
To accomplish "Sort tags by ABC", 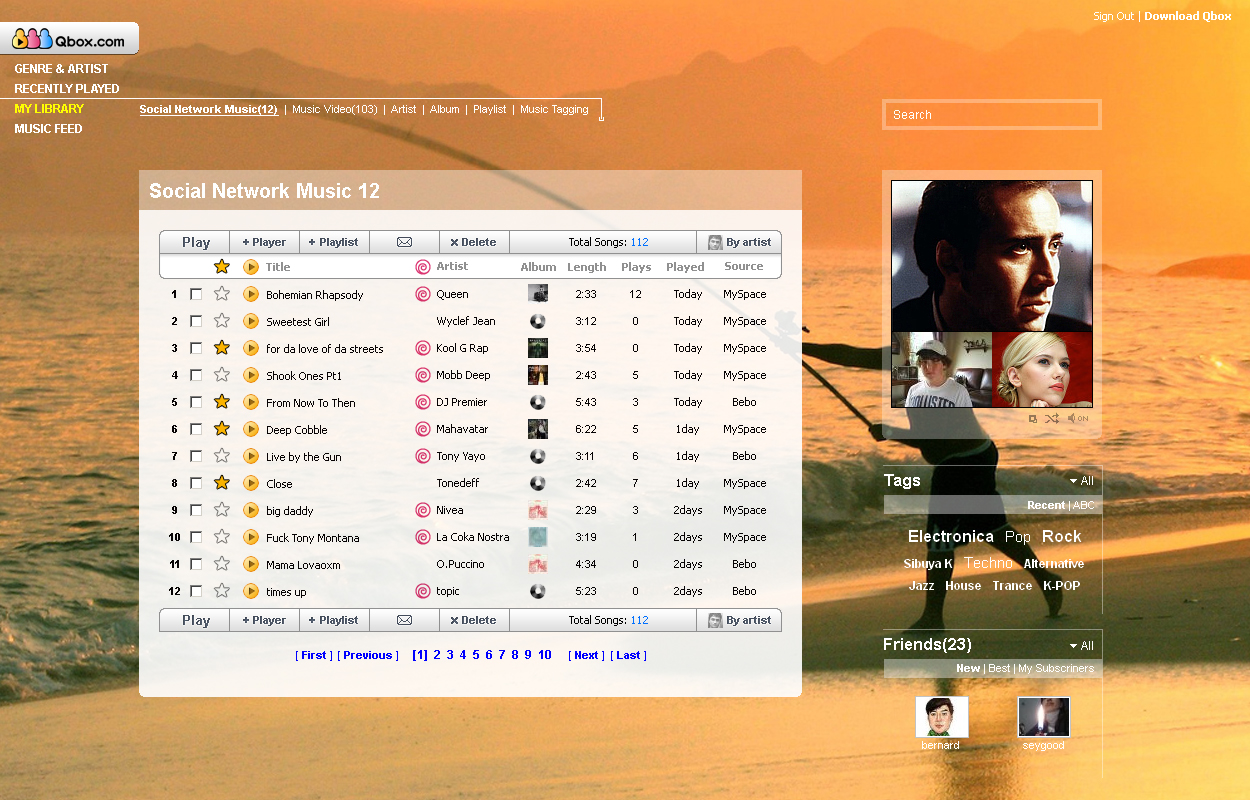I will pos(1084,505).
